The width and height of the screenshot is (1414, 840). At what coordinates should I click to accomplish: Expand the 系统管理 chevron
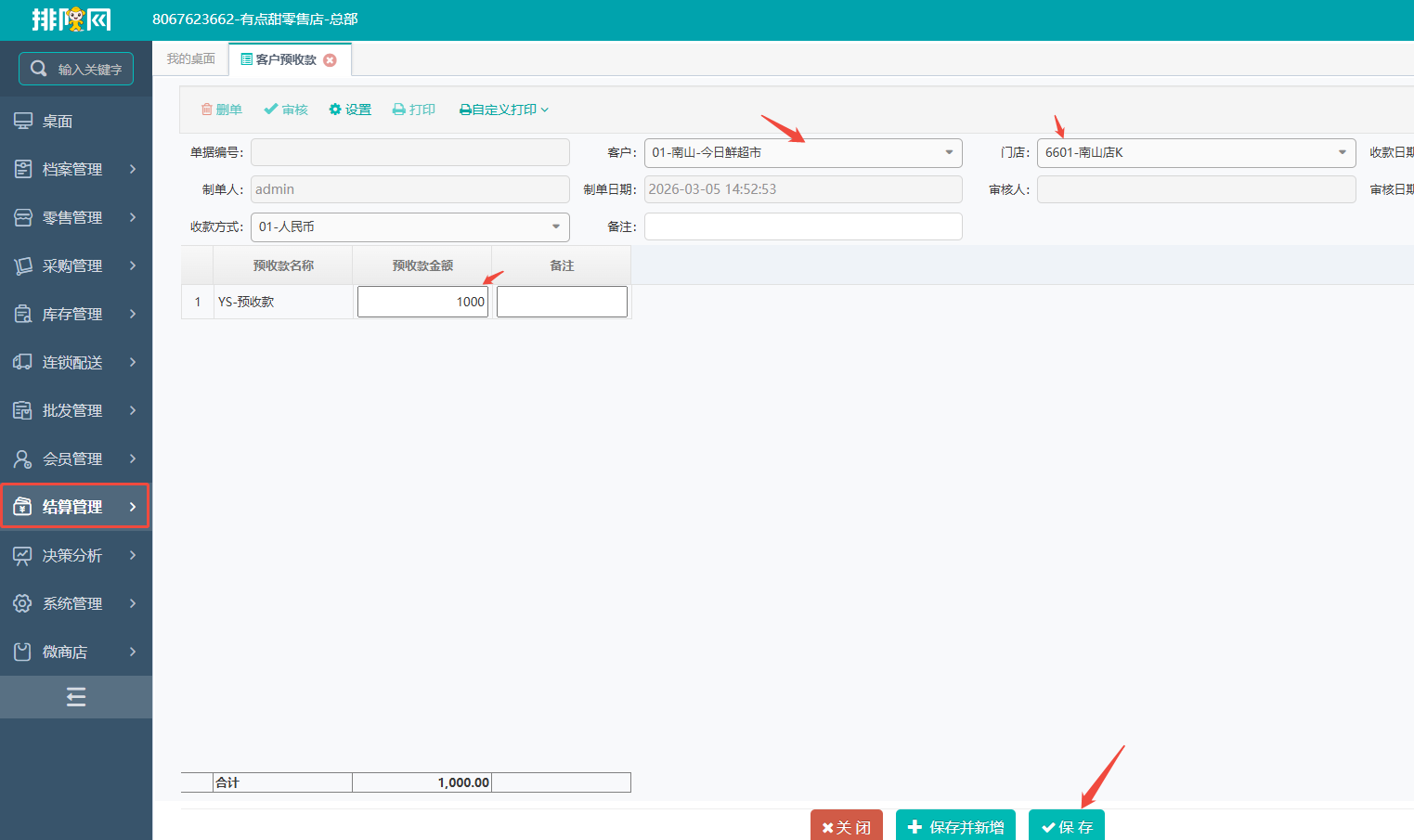(x=133, y=603)
